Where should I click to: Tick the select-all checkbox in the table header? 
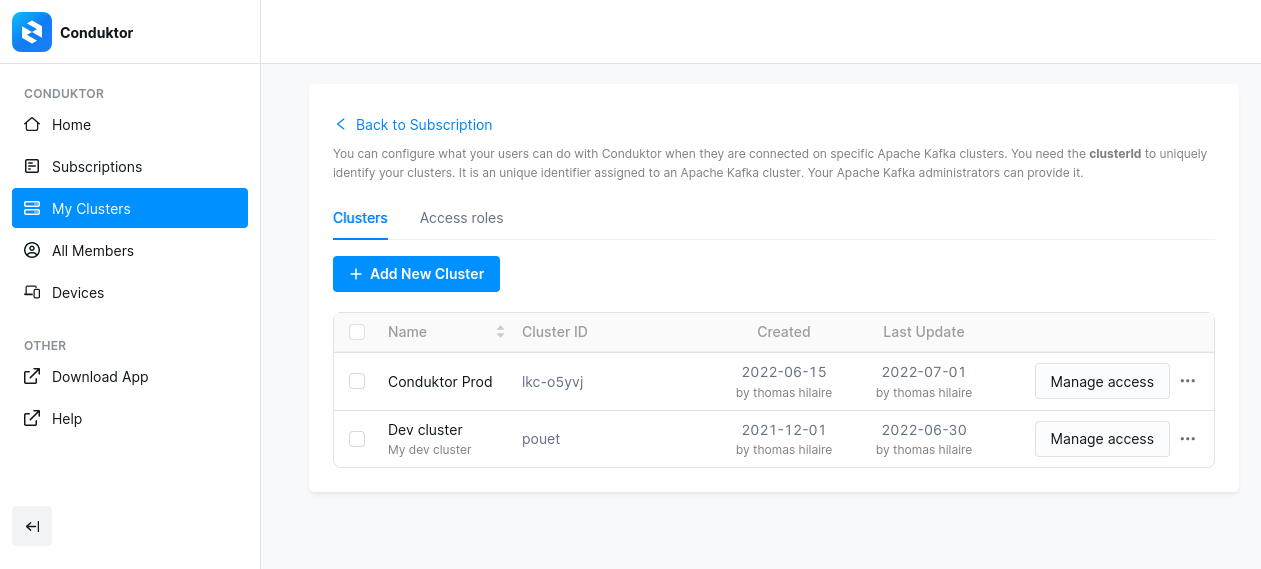point(357,332)
